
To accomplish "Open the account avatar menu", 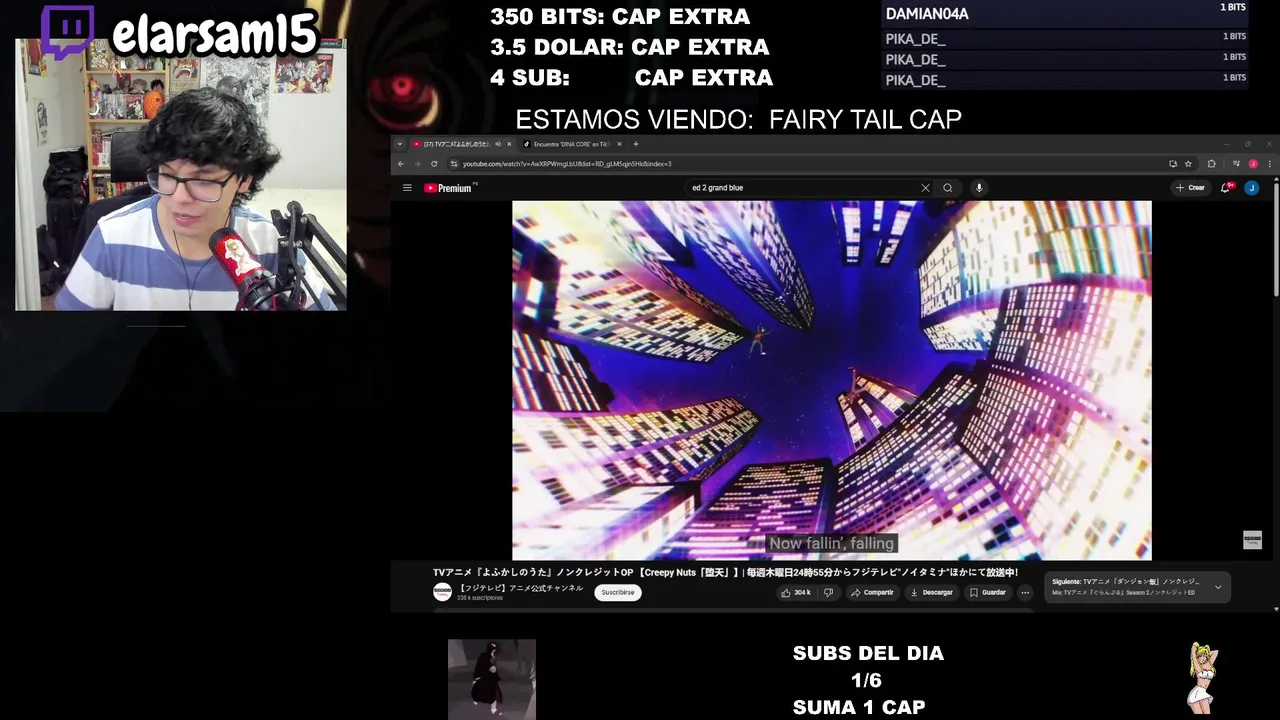I will (1252, 188).
